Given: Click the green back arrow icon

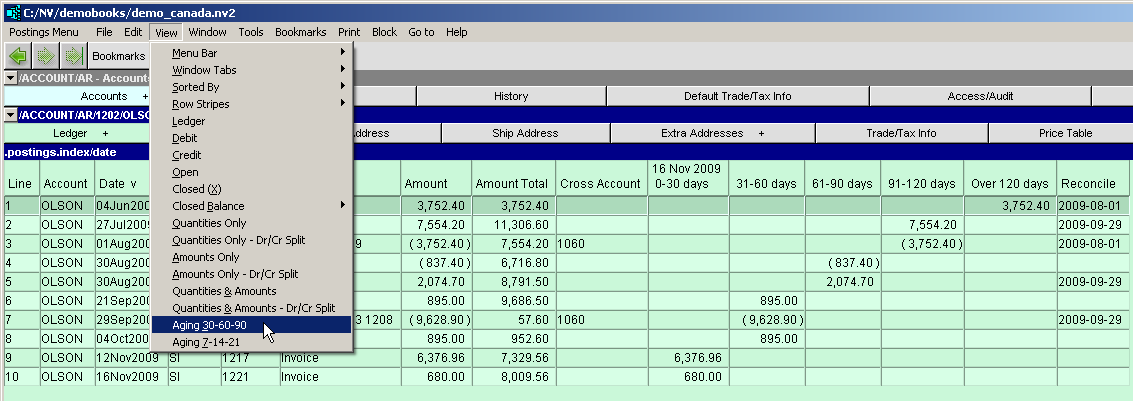Looking at the screenshot, I should [x=18, y=56].
